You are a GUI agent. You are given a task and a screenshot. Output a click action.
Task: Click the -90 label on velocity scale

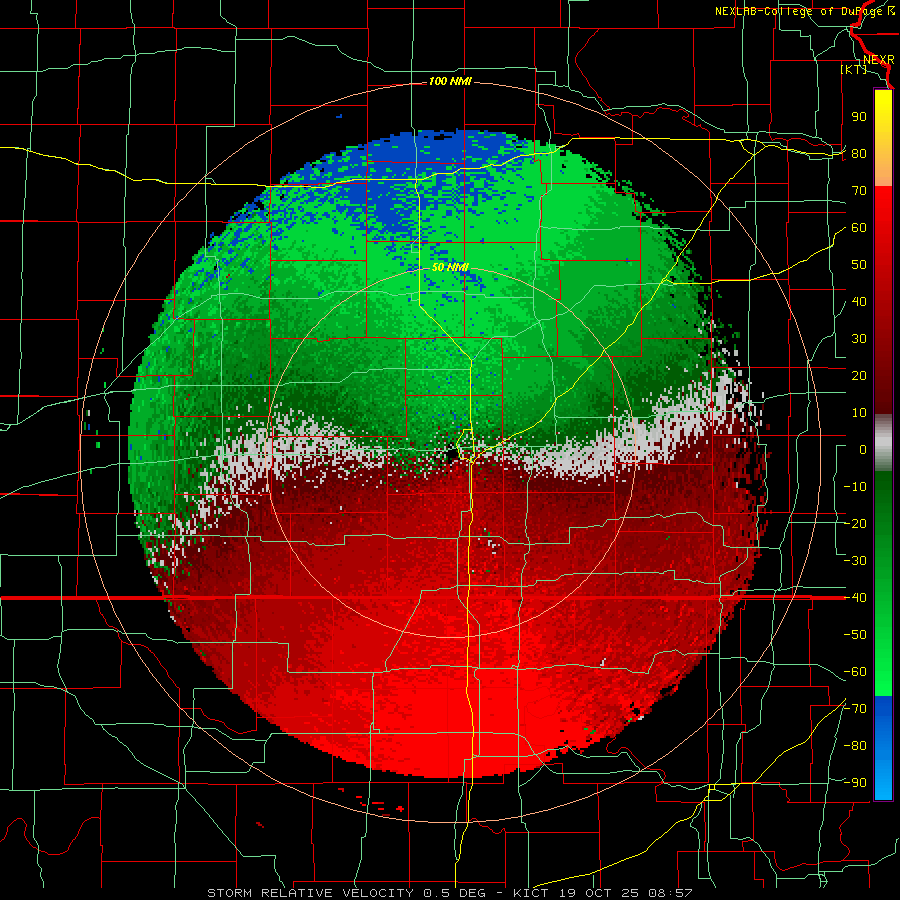pos(855,783)
